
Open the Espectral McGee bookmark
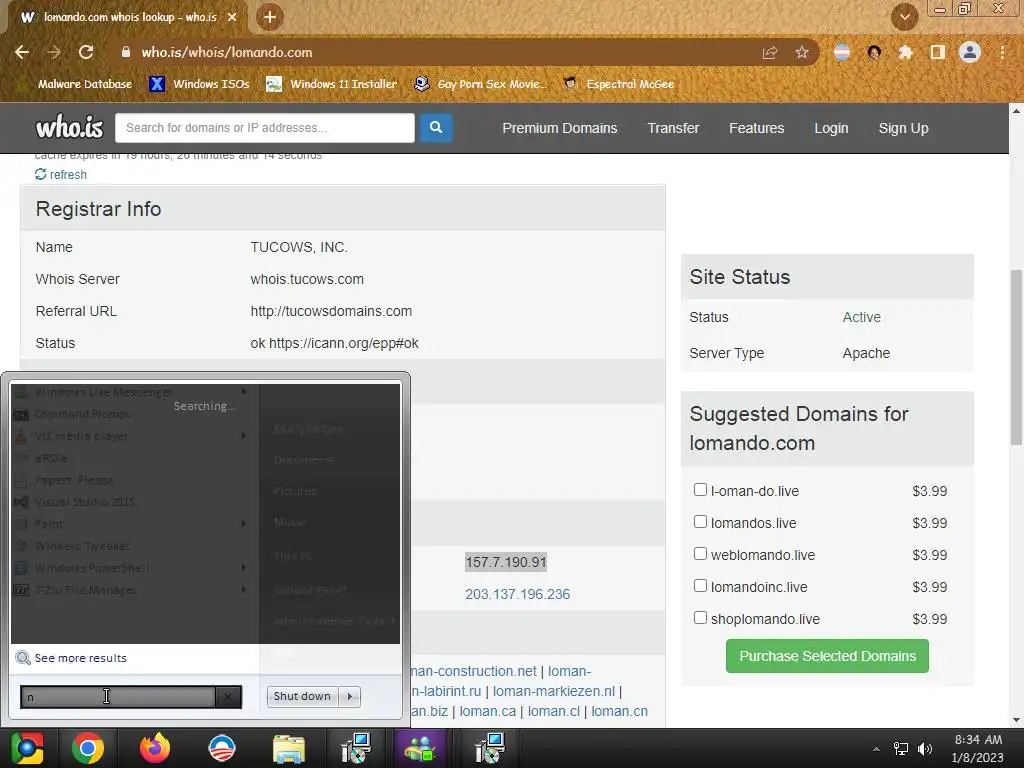point(618,84)
